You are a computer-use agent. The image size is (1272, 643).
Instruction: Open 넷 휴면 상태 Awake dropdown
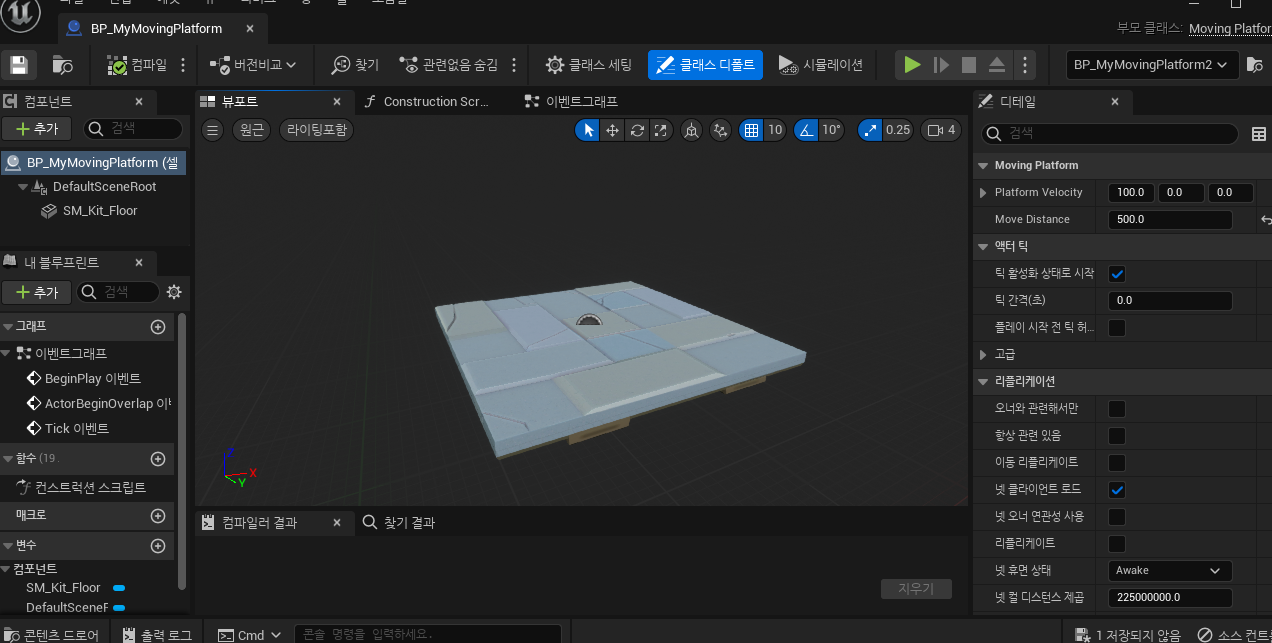point(1170,571)
